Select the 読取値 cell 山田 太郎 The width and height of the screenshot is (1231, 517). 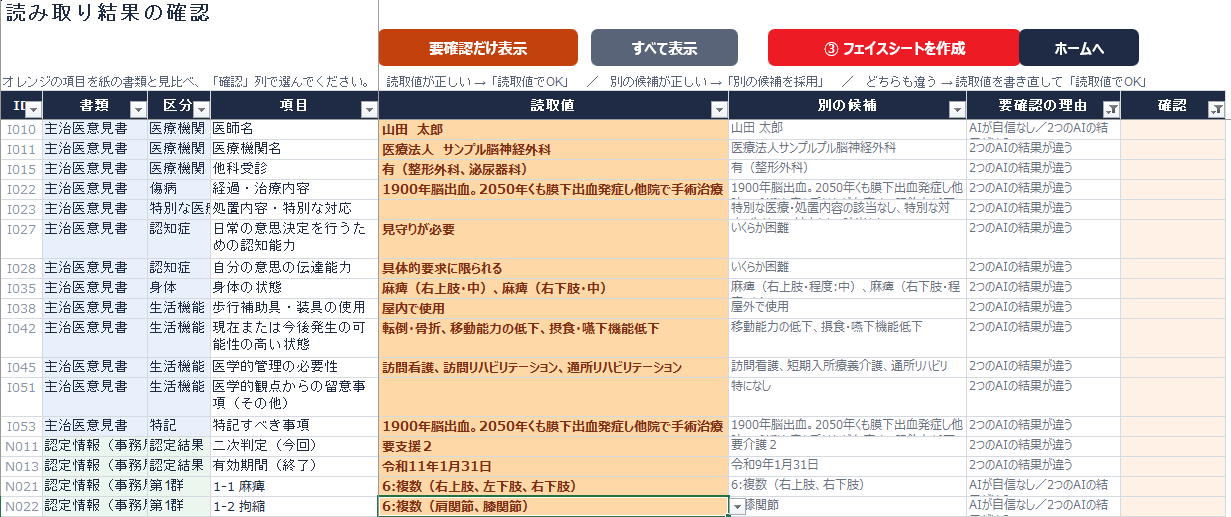553,129
